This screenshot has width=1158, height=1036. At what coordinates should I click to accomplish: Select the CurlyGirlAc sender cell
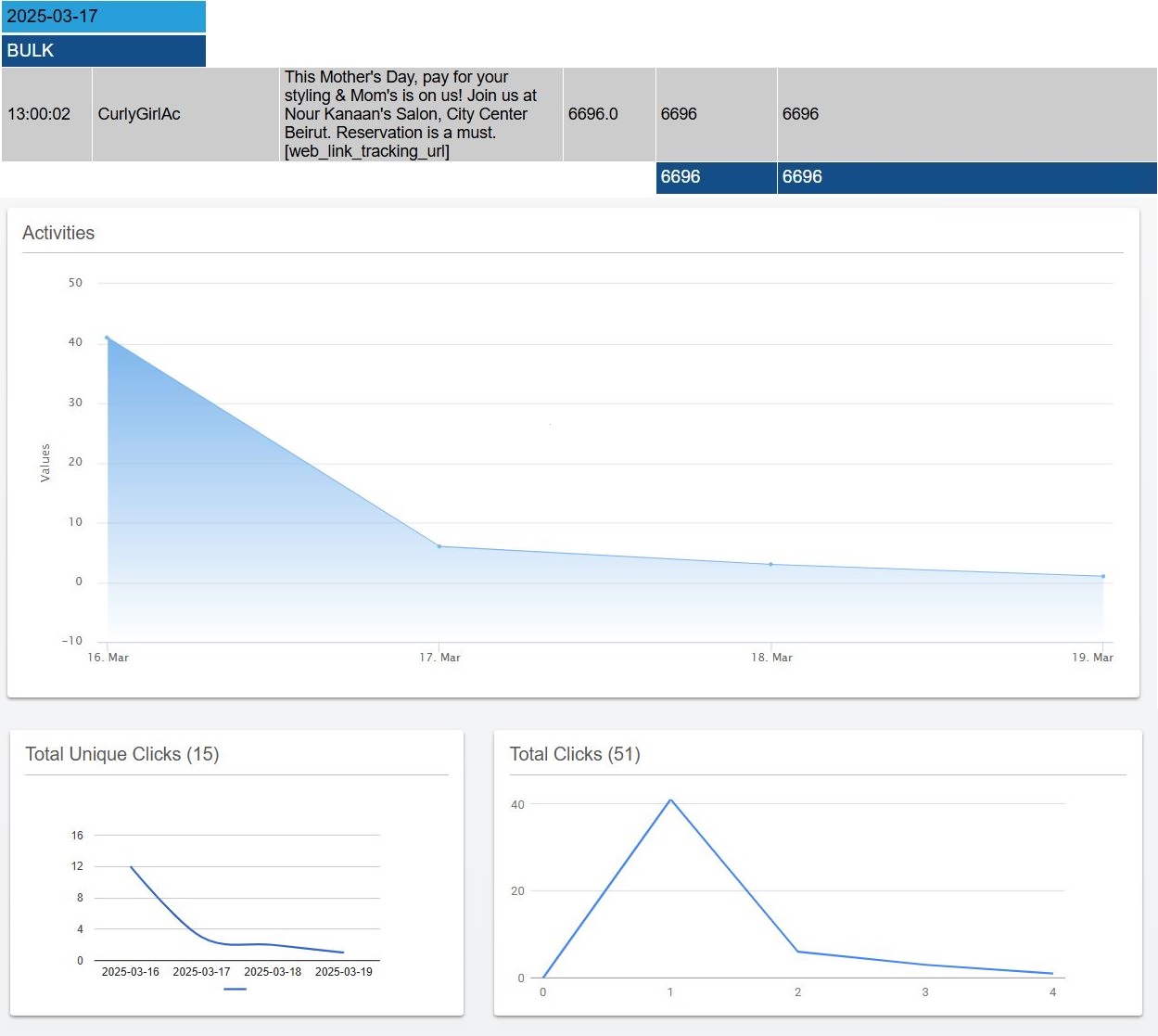[185, 114]
